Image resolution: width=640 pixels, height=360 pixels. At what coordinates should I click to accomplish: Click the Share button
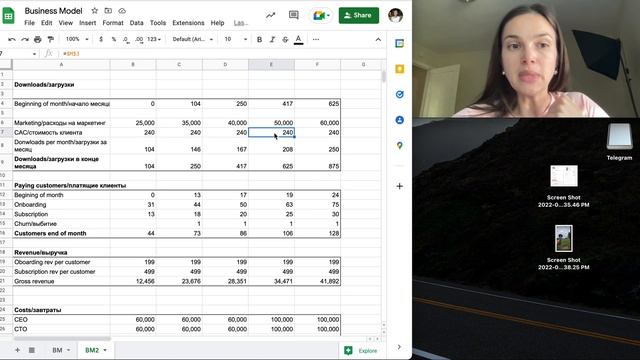358,16
